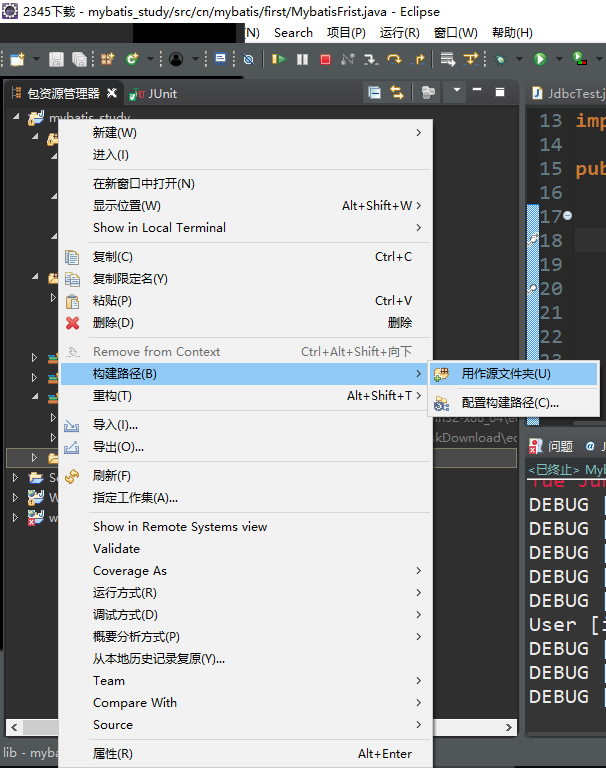This screenshot has width=606, height=768.
Task: Open the 项目(P) menu
Action: [x=346, y=33]
